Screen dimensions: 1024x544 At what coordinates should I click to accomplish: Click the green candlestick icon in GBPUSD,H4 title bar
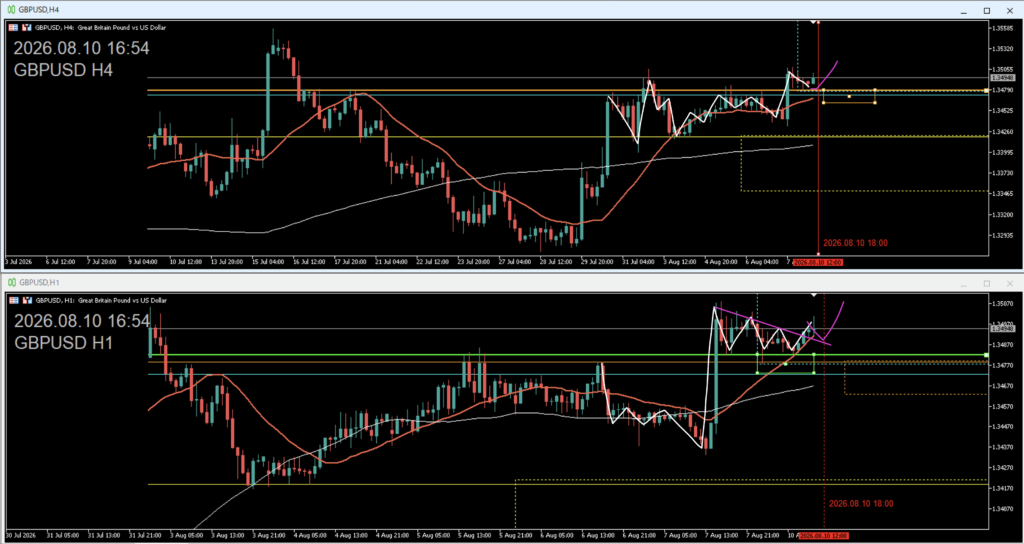coord(11,10)
